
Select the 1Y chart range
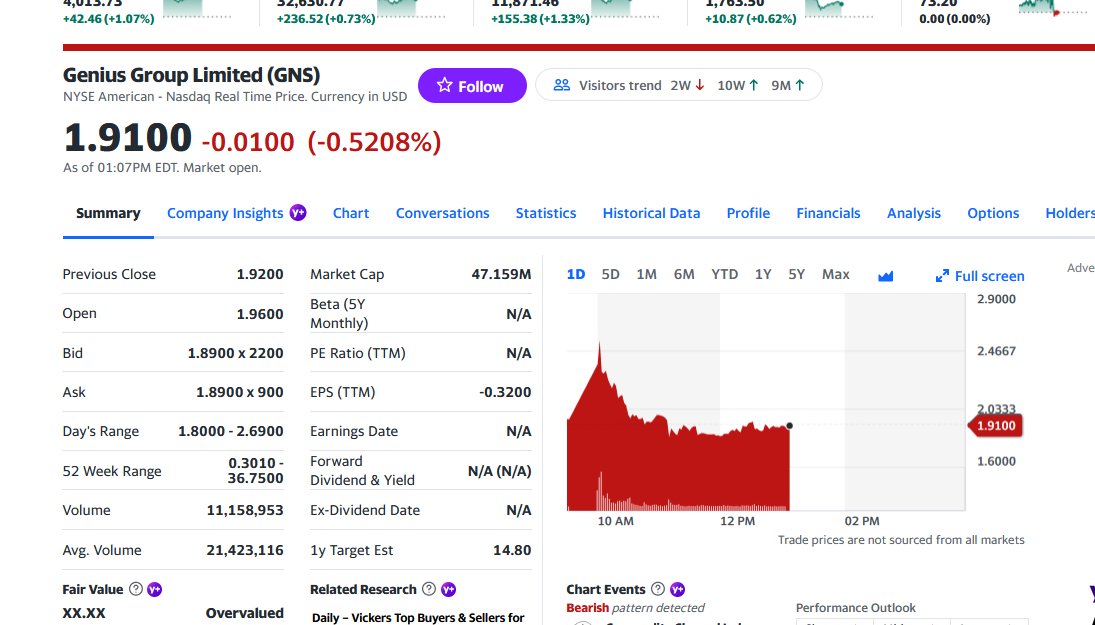pyautogui.click(x=763, y=274)
